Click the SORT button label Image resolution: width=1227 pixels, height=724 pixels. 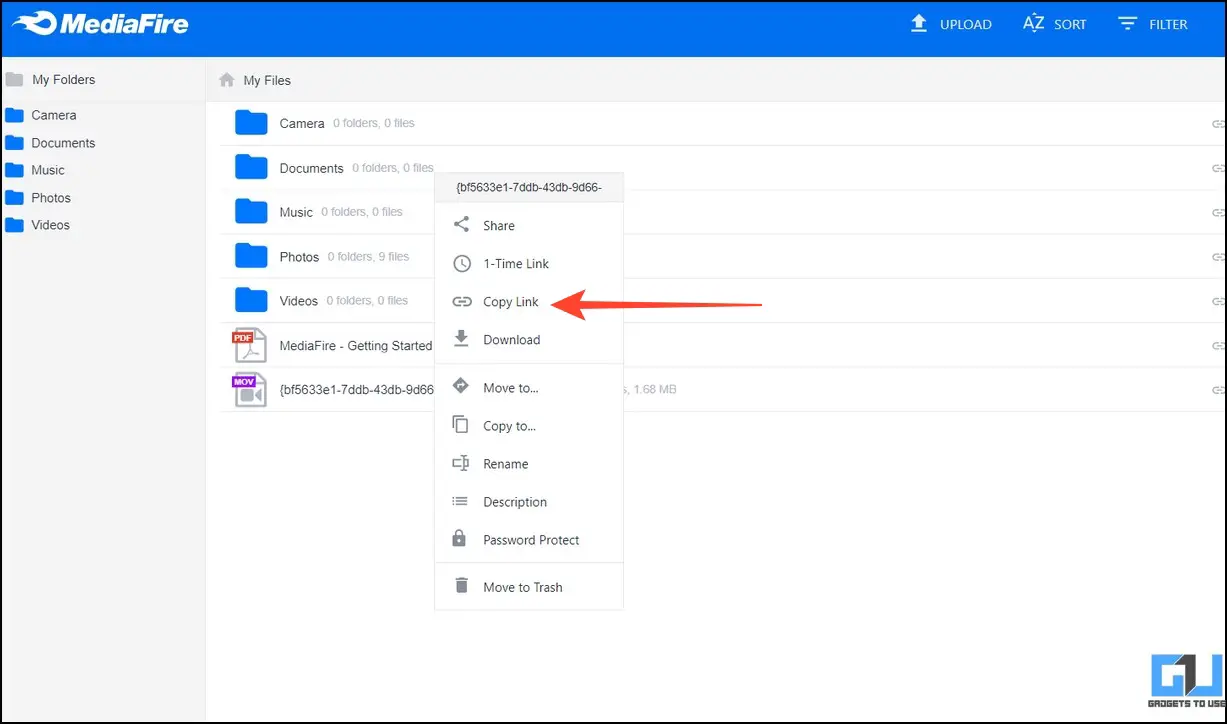(x=1070, y=24)
